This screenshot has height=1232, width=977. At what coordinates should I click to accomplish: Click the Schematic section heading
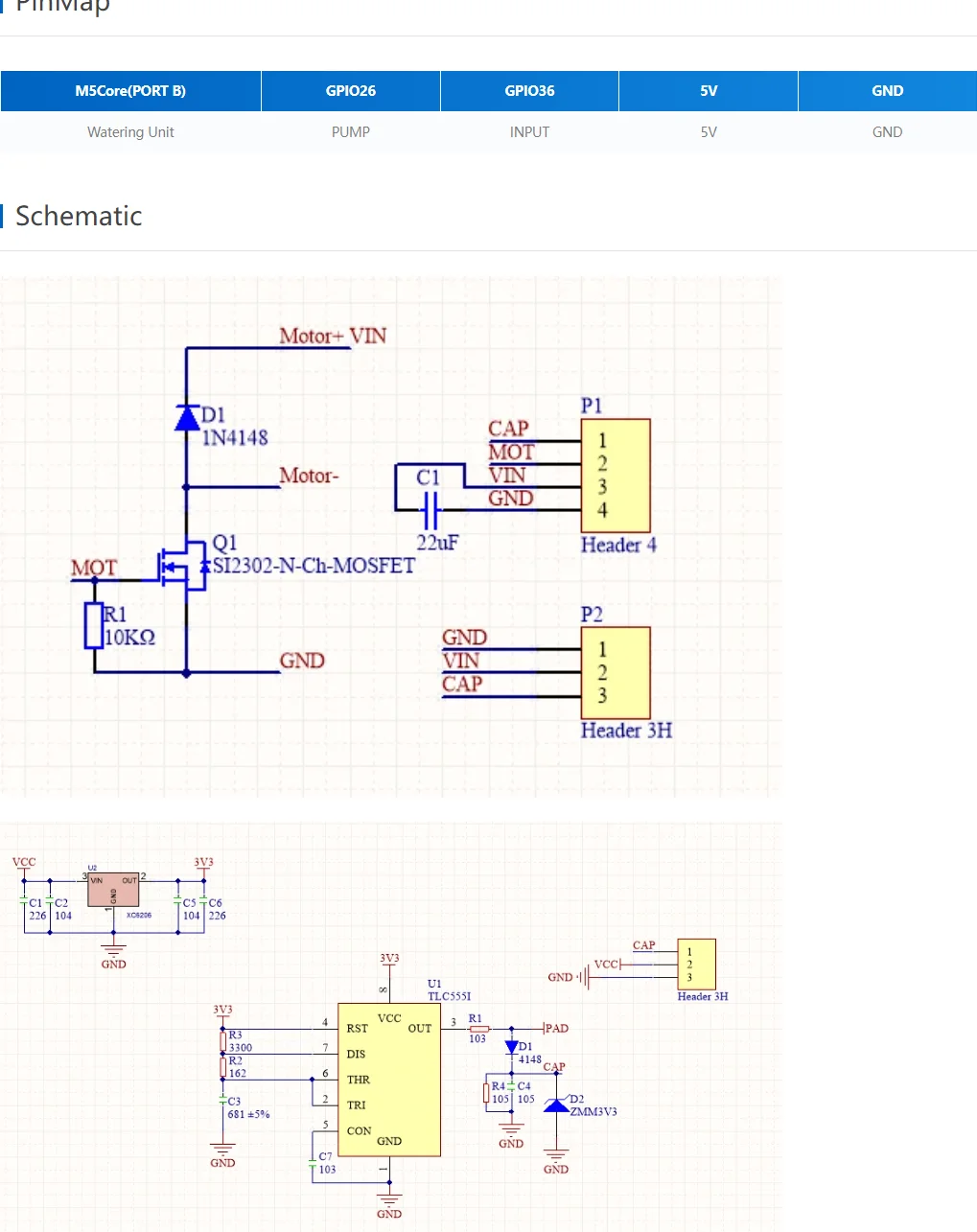click(x=79, y=216)
